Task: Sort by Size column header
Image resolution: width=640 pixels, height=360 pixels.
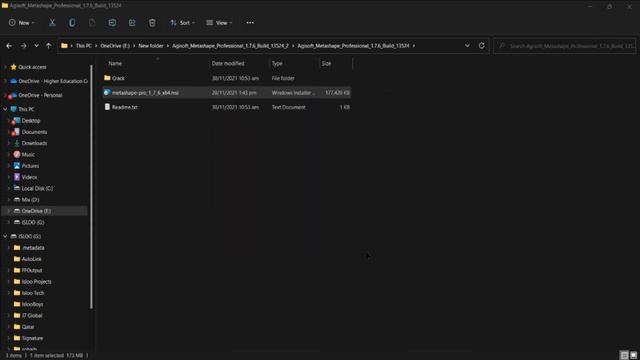Action: point(326,64)
